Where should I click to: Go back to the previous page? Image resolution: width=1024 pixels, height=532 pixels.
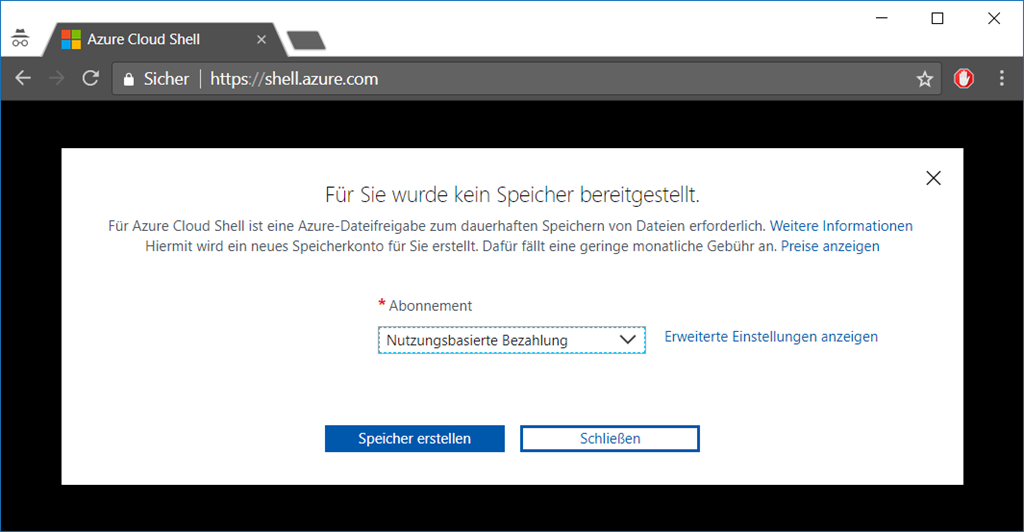23,79
